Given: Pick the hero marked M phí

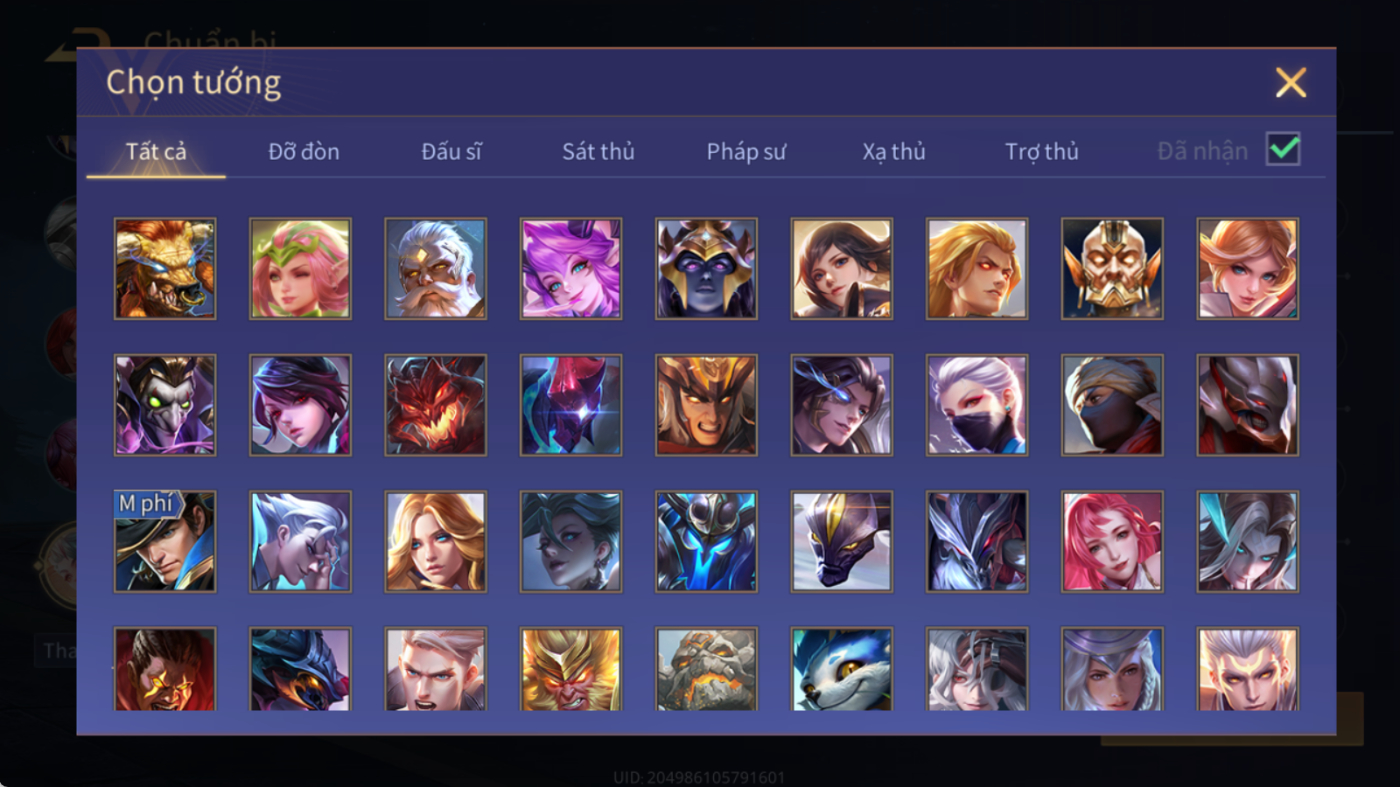Looking at the screenshot, I should click(165, 541).
